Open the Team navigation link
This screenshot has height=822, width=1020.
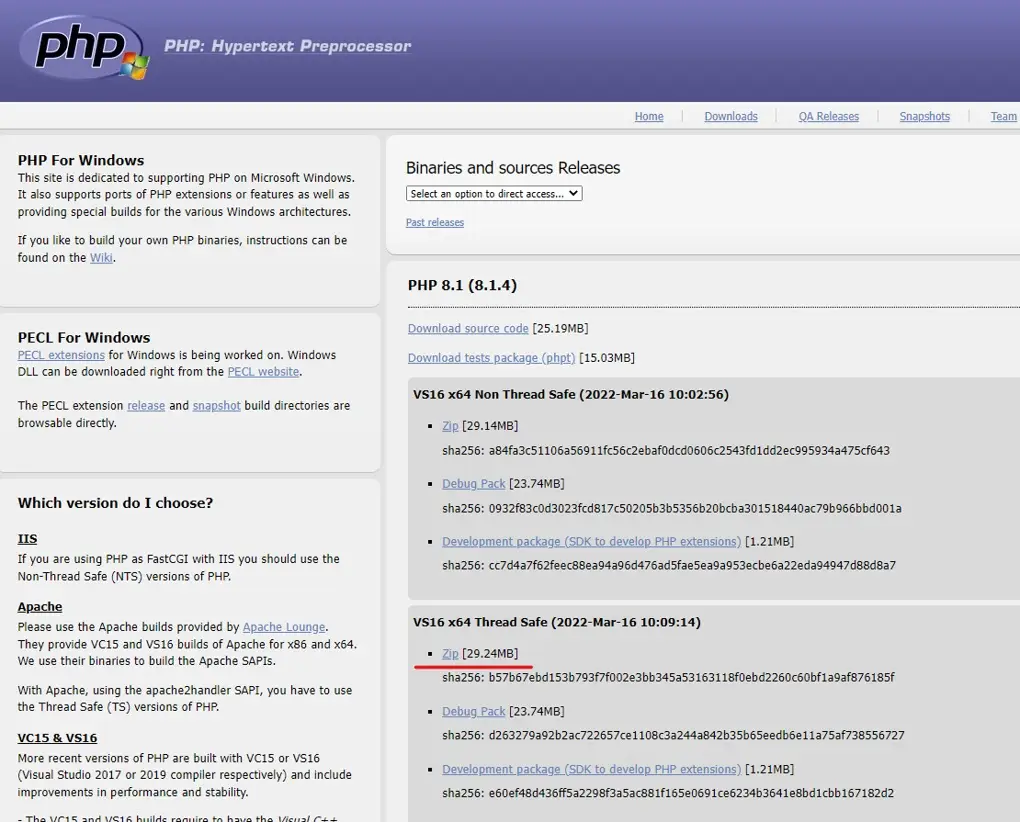tap(1003, 116)
